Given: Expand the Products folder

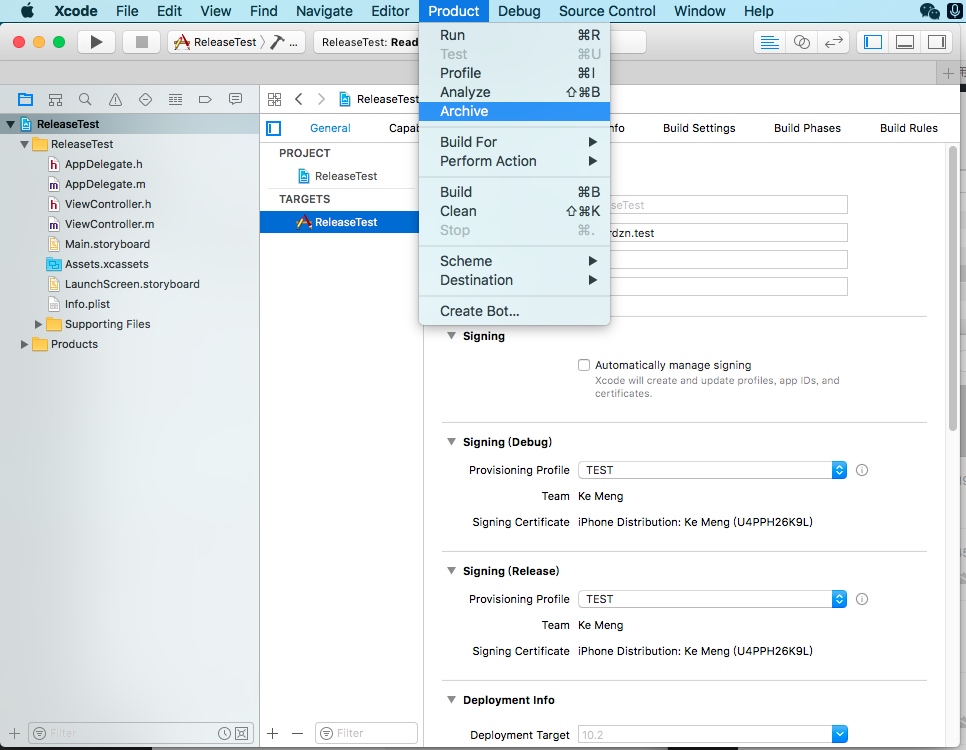Looking at the screenshot, I should [24, 344].
